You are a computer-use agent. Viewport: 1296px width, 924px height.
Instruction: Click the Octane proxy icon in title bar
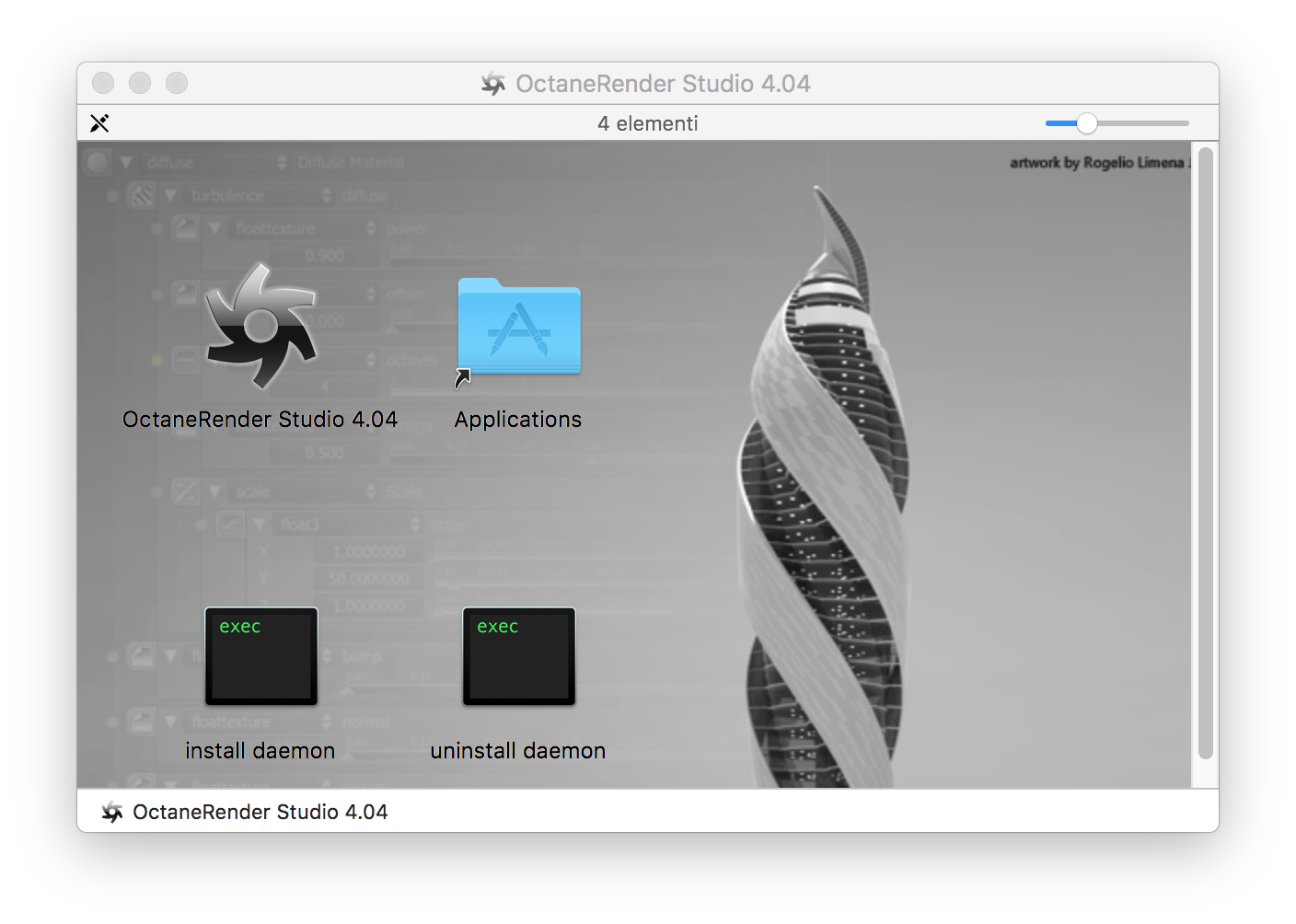point(493,84)
